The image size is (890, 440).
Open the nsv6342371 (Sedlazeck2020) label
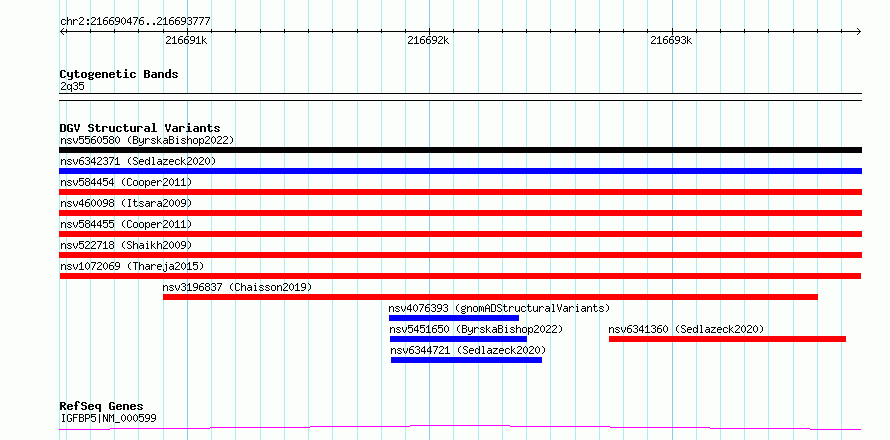(x=138, y=161)
